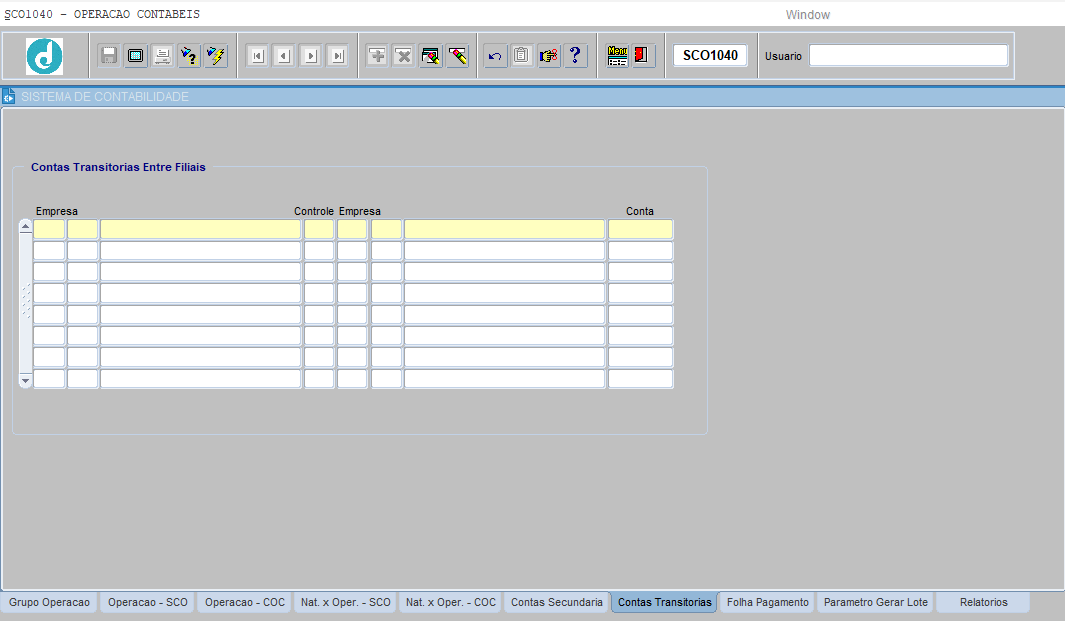Go to the first record
Viewport: 1065px width, 621px height.
coord(257,56)
